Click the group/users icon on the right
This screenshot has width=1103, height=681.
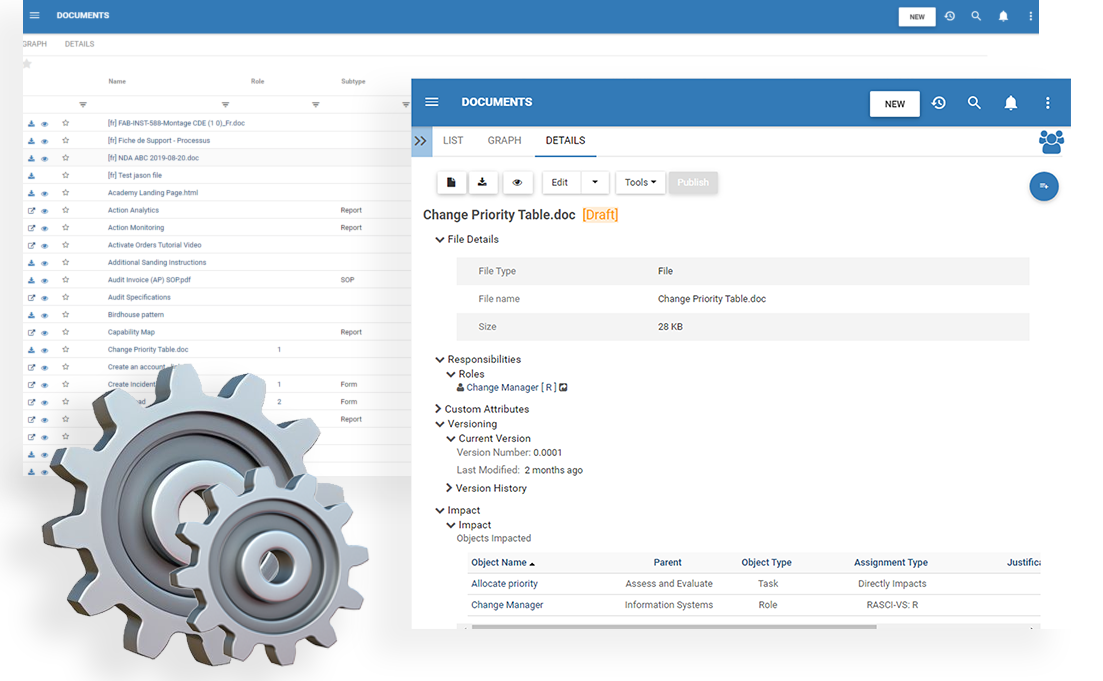[x=1051, y=142]
